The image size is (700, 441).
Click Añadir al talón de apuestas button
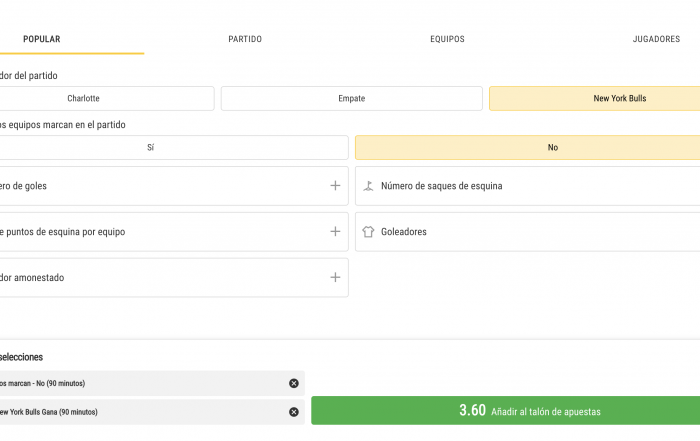tap(505, 410)
